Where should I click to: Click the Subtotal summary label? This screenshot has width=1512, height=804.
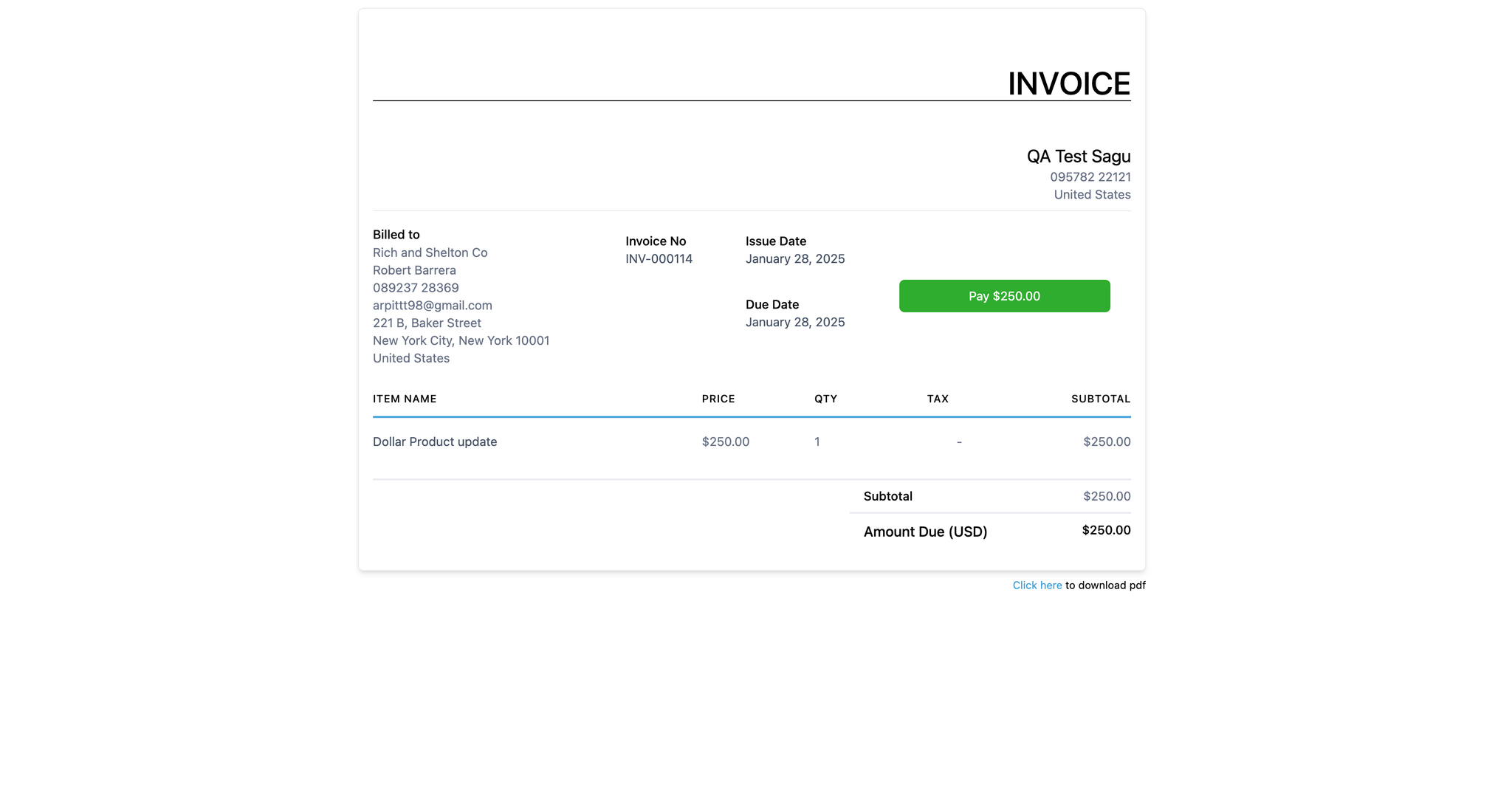coord(888,497)
